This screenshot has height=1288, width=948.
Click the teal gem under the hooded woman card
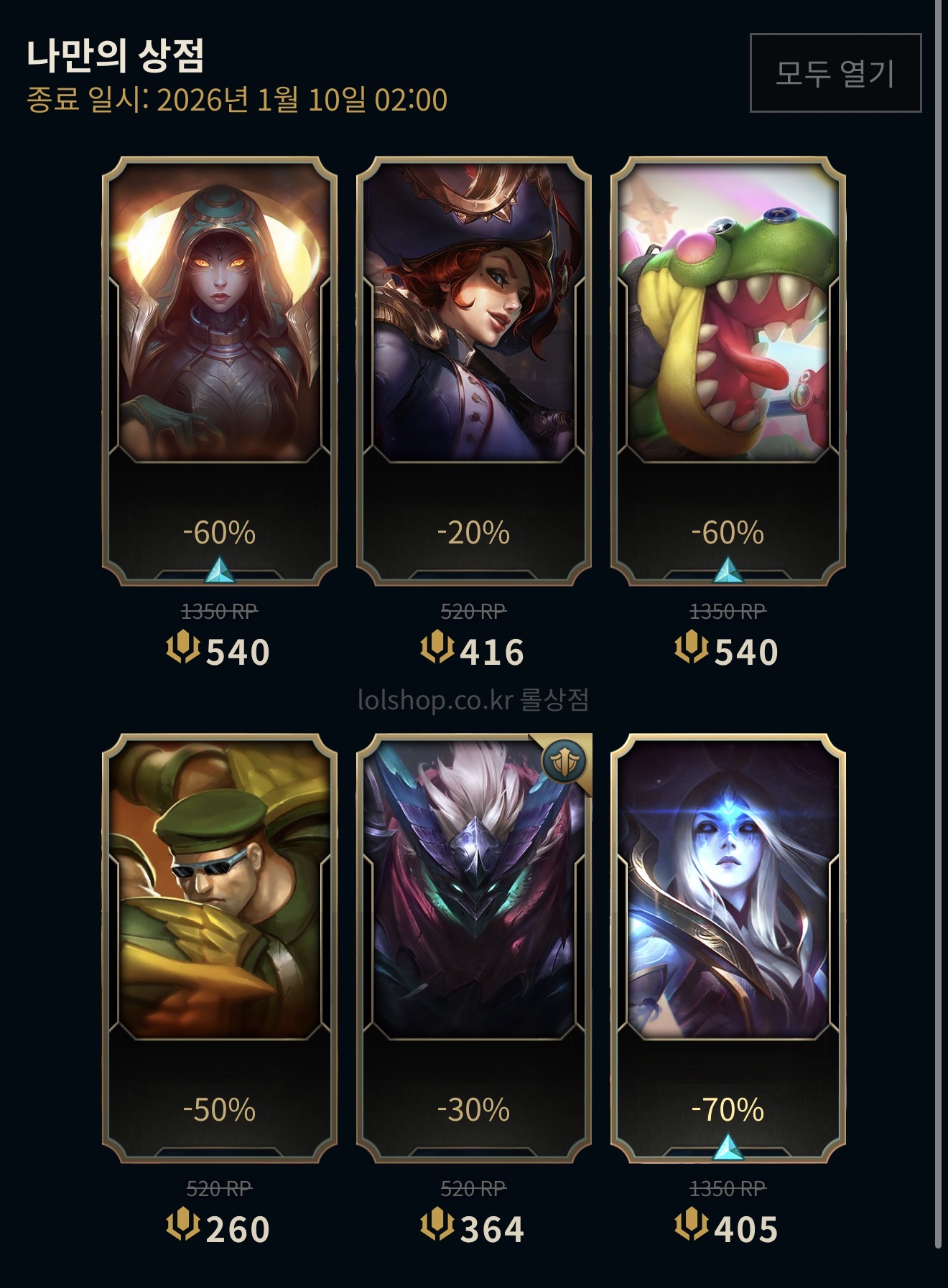click(220, 570)
